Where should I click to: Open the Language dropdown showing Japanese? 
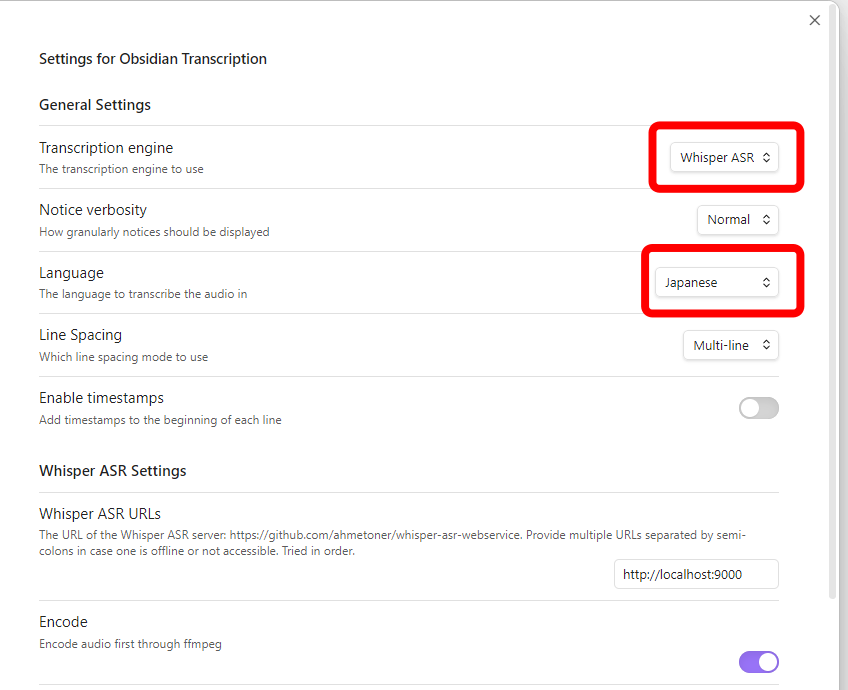[717, 282]
